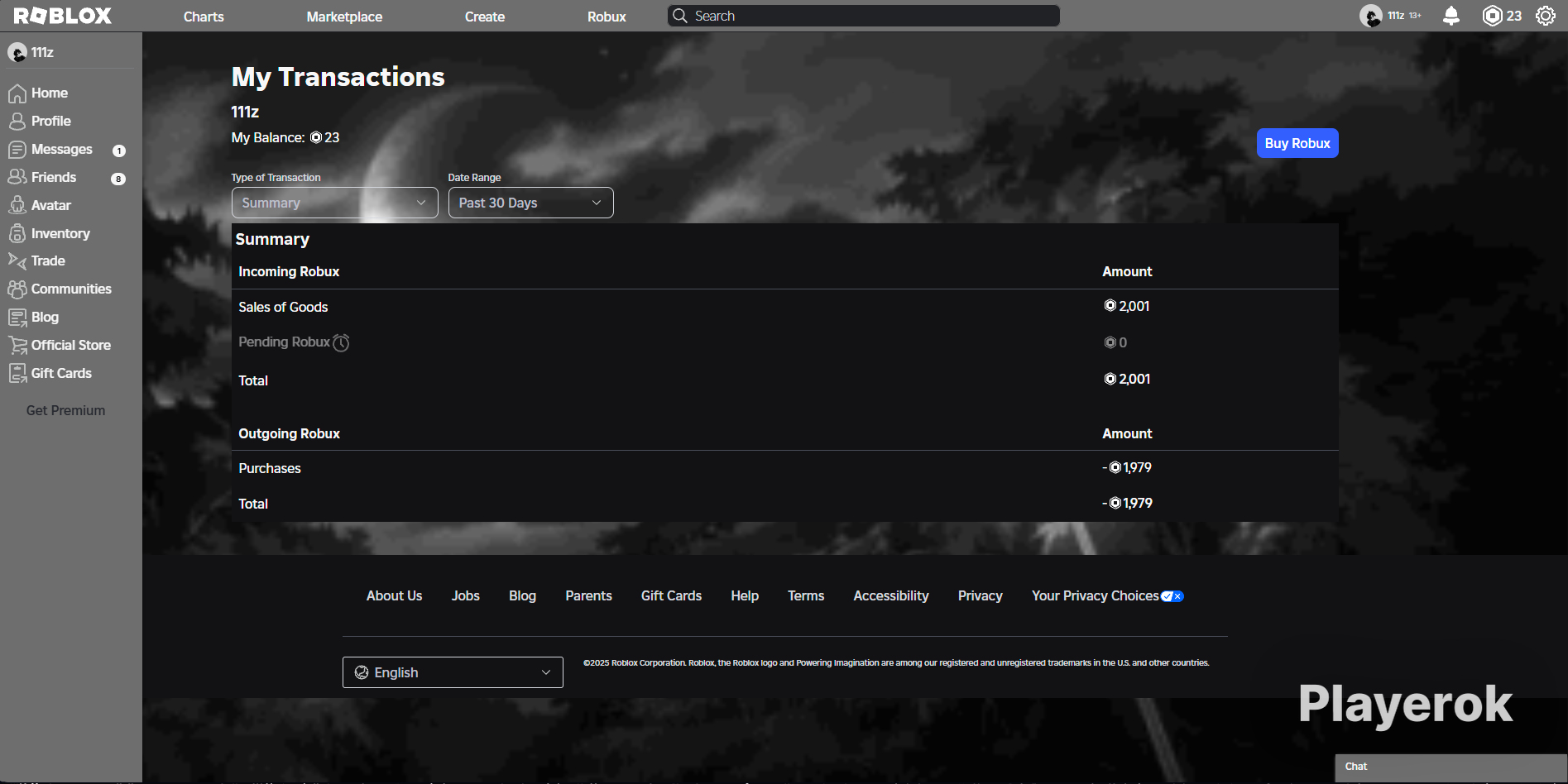Click the Purchases row label

[270, 468]
